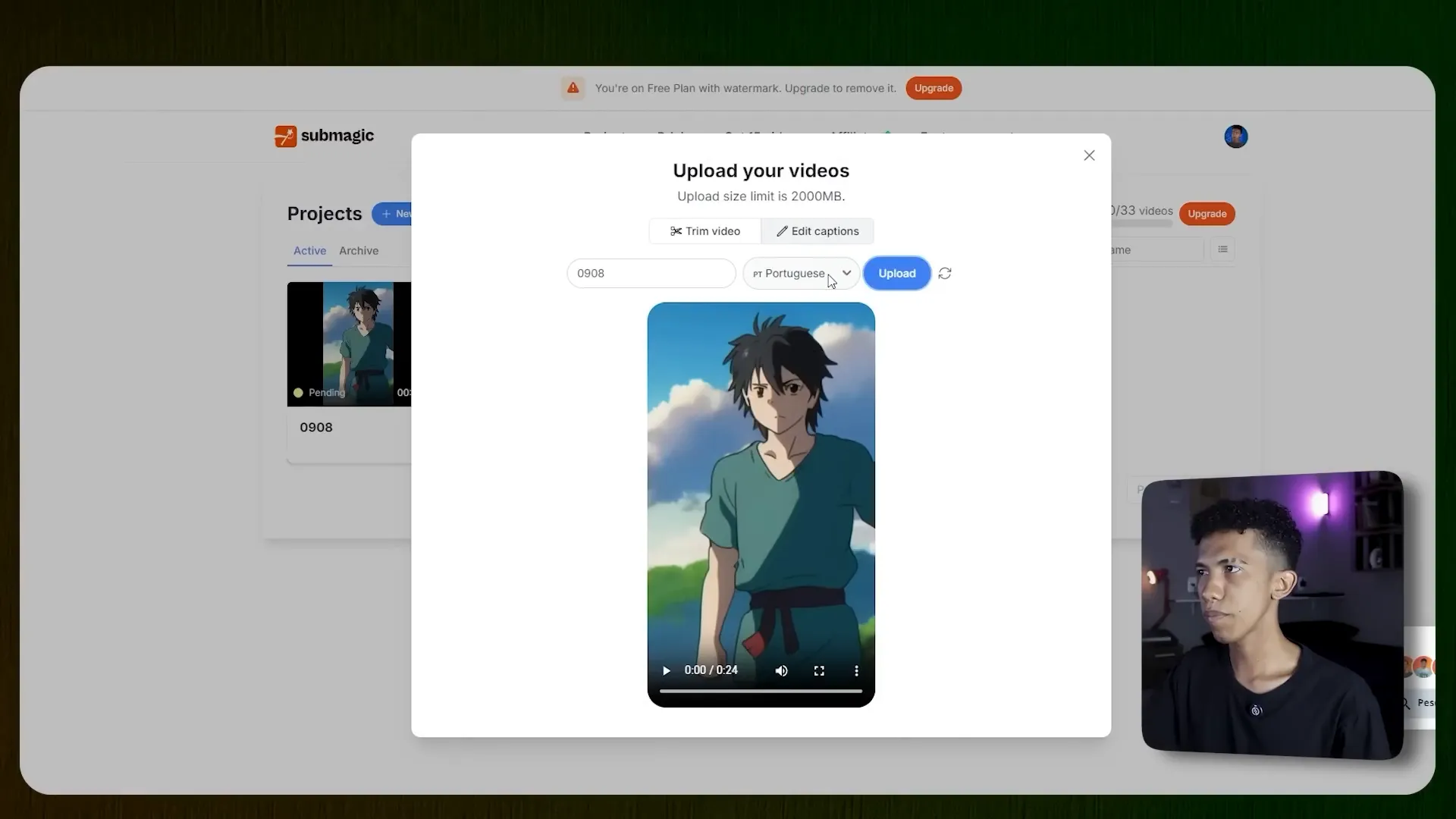Click the 0:00 / 0:24 time display
This screenshot has height=819, width=1456.
pos(711,670)
